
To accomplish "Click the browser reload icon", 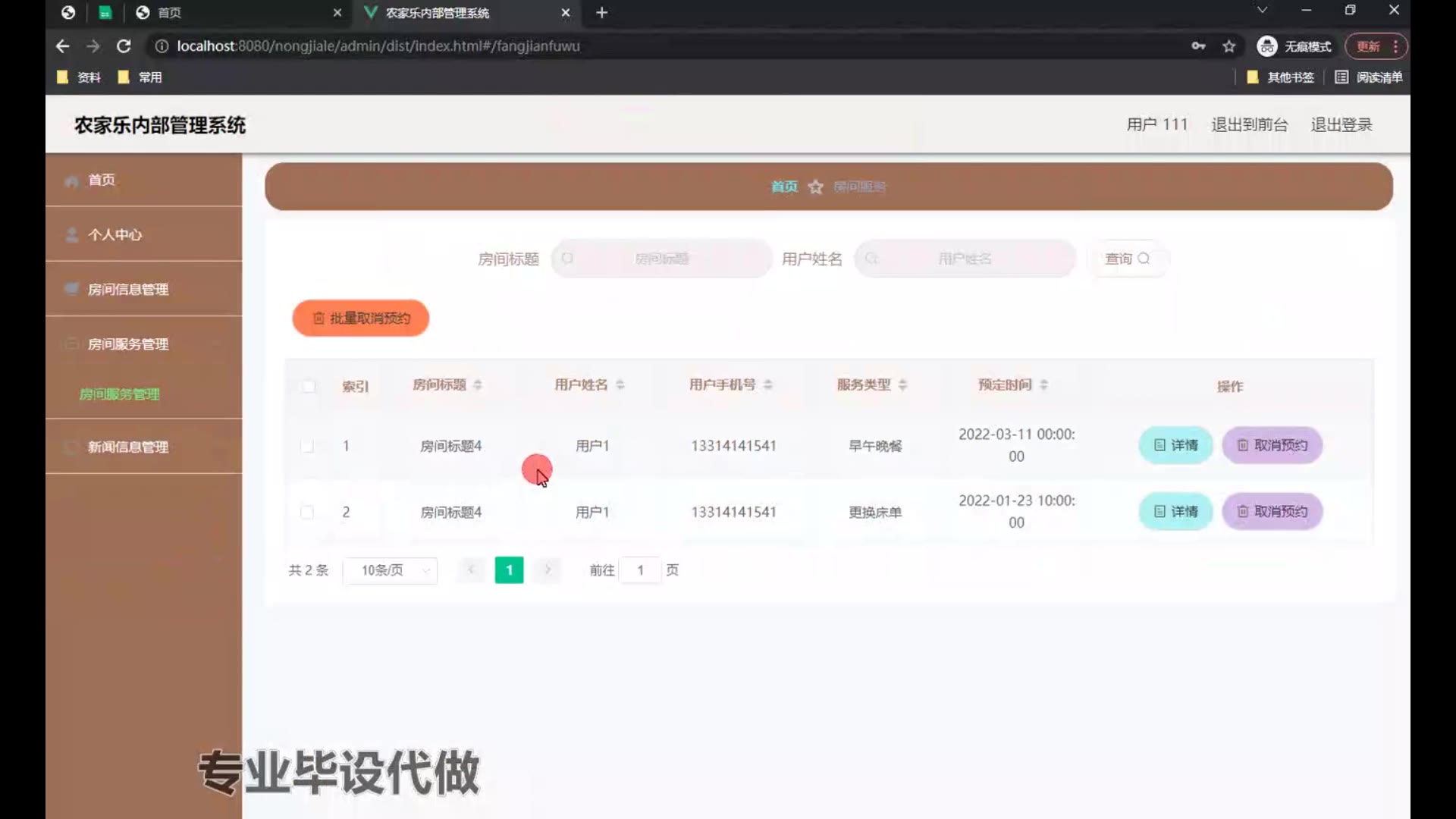I will pos(124,46).
